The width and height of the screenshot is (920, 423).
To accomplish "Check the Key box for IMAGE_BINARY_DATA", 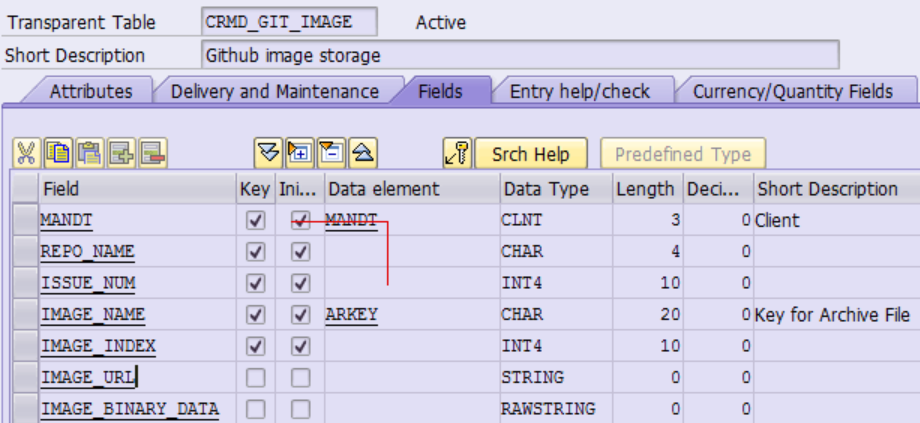I will (255, 409).
